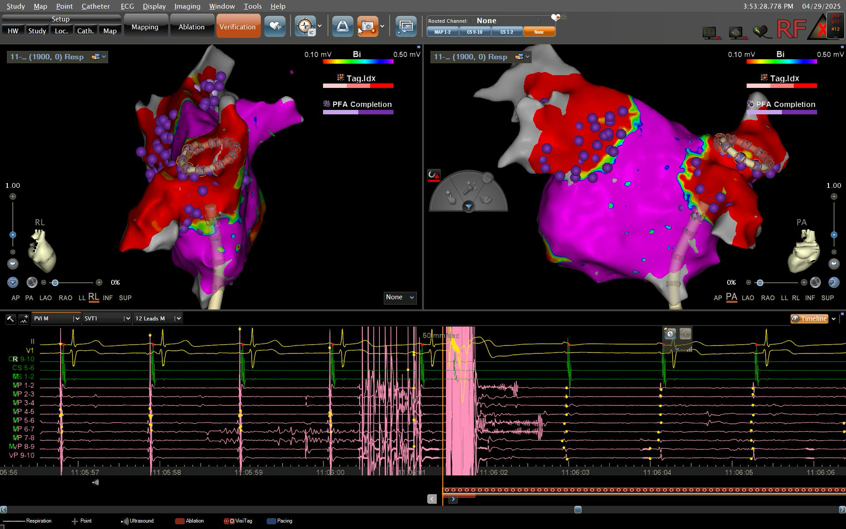This screenshot has height=529, width=846.
Task: Click the catheter shape icon under Mapping
Action: point(342,27)
